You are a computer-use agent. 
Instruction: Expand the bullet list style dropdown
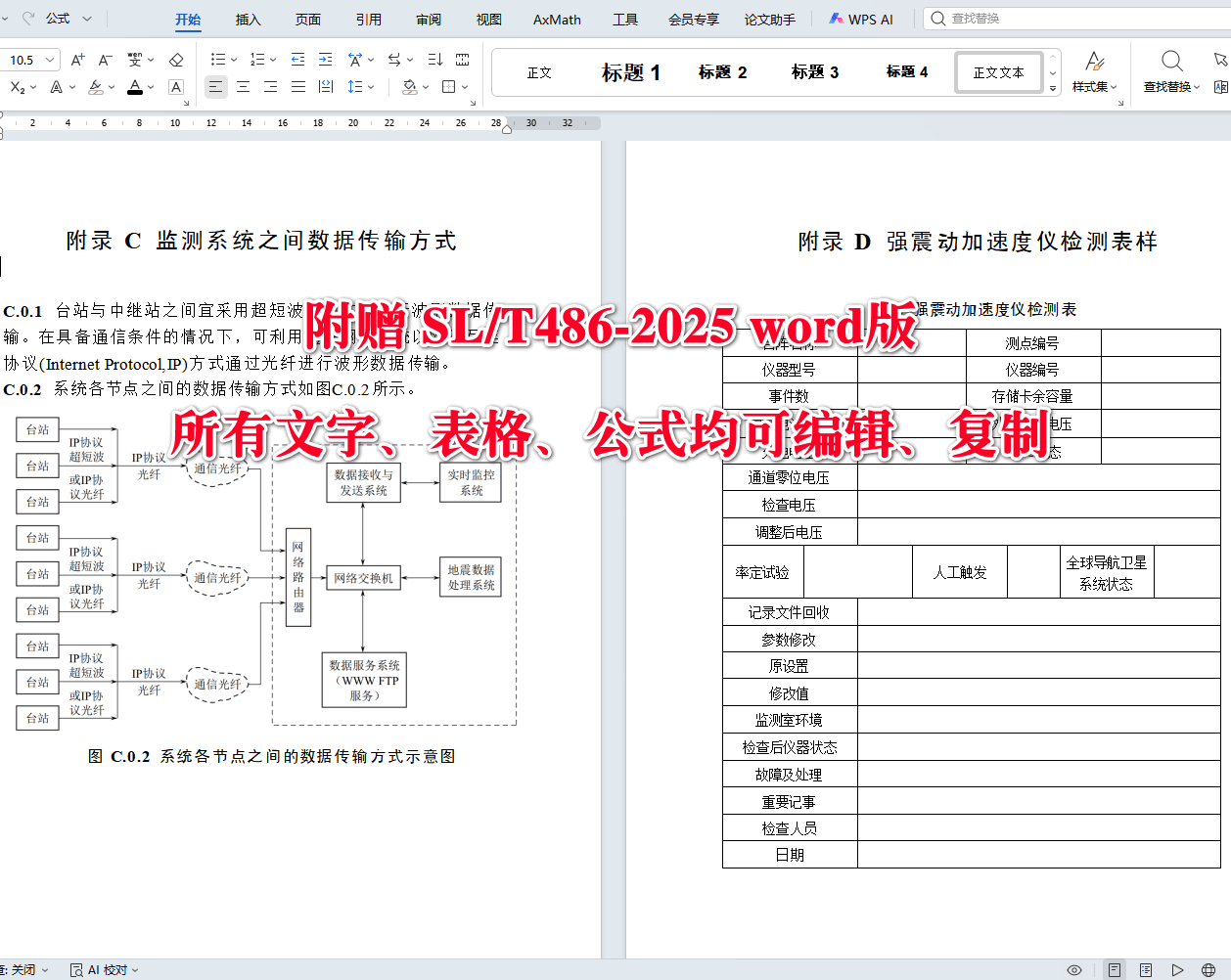click(x=234, y=60)
